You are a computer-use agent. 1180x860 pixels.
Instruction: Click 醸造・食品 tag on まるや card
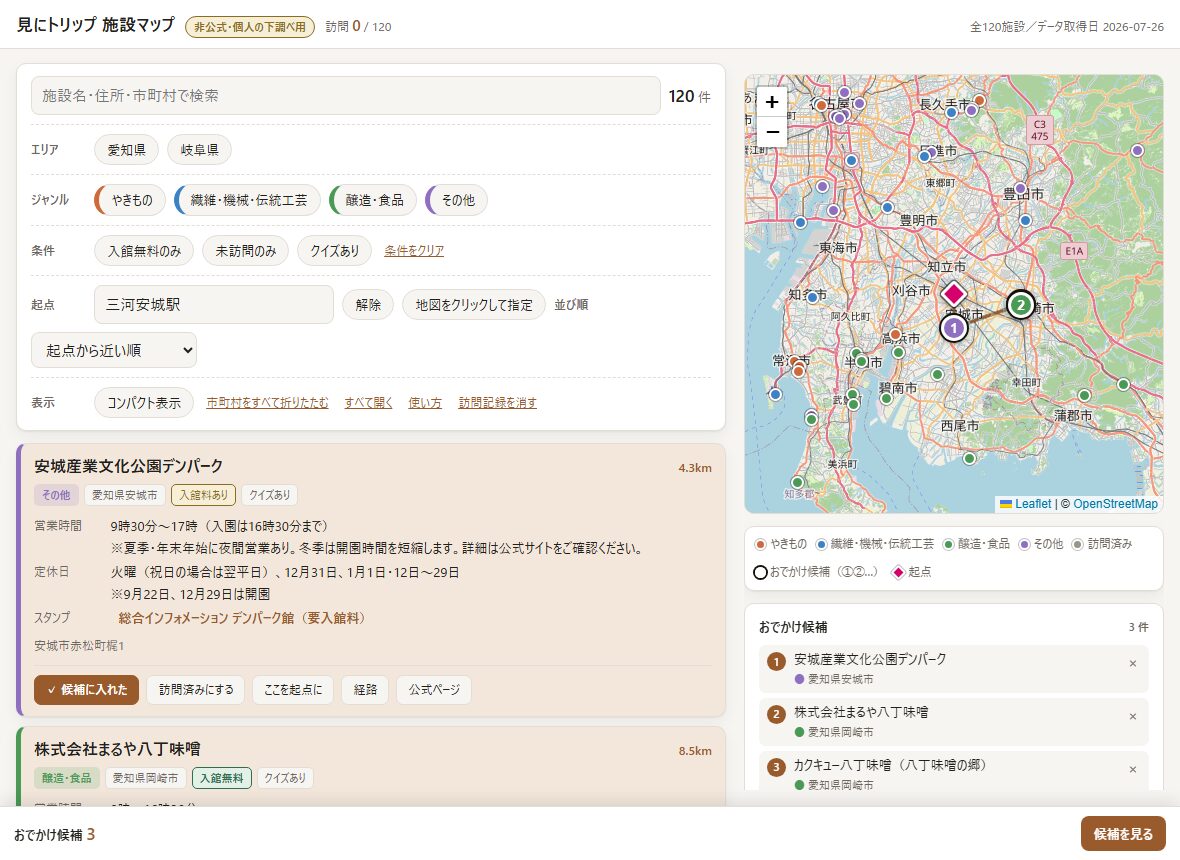(66, 777)
